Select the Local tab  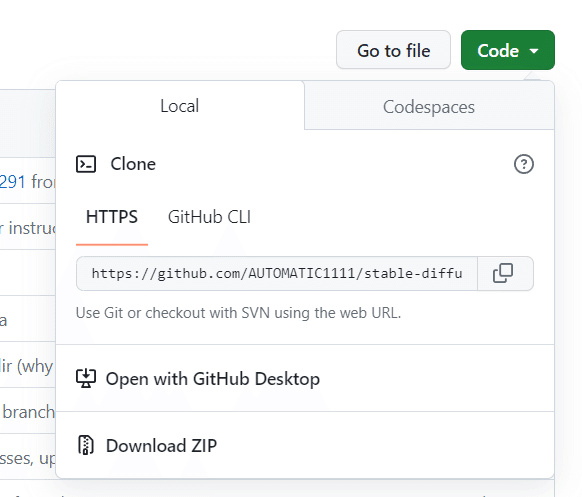coord(180,106)
